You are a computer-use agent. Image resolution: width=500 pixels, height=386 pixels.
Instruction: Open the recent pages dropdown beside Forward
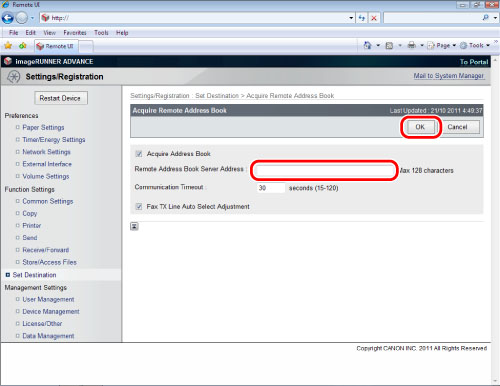32,18
